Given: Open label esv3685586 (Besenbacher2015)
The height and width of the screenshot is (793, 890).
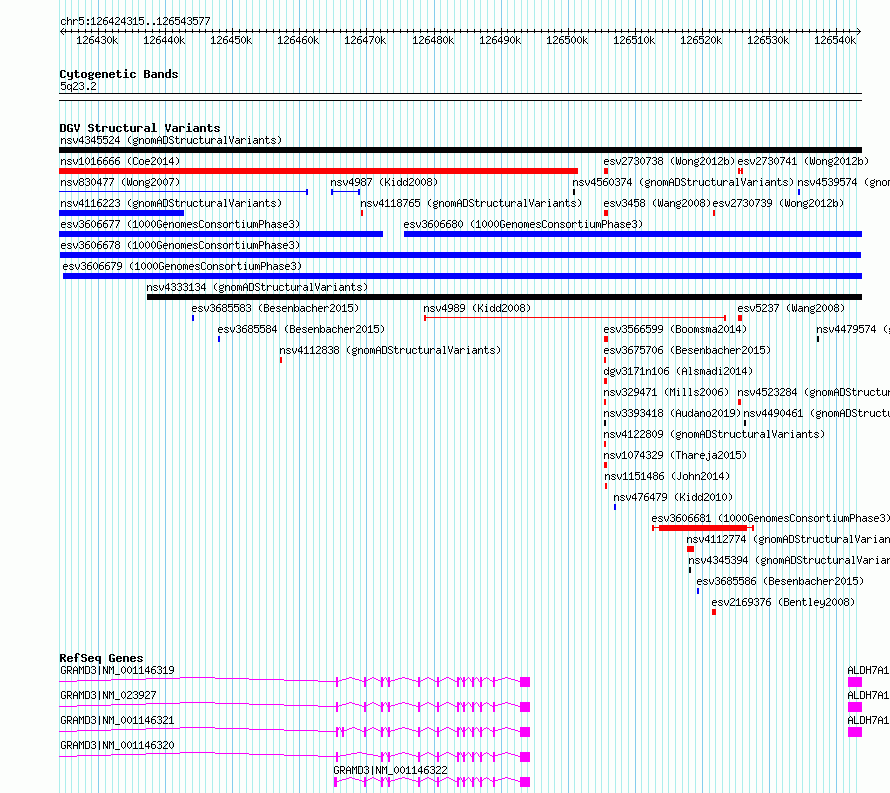Looking at the screenshot, I should pos(780,581).
